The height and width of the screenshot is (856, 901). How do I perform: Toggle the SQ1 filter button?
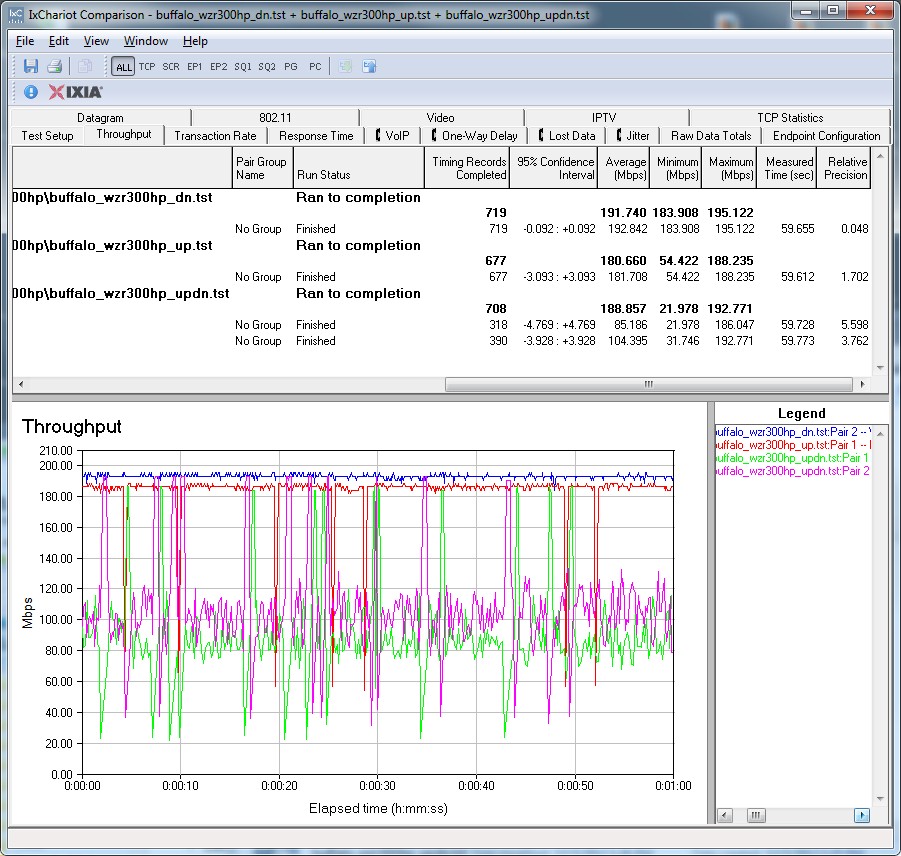click(242, 67)
